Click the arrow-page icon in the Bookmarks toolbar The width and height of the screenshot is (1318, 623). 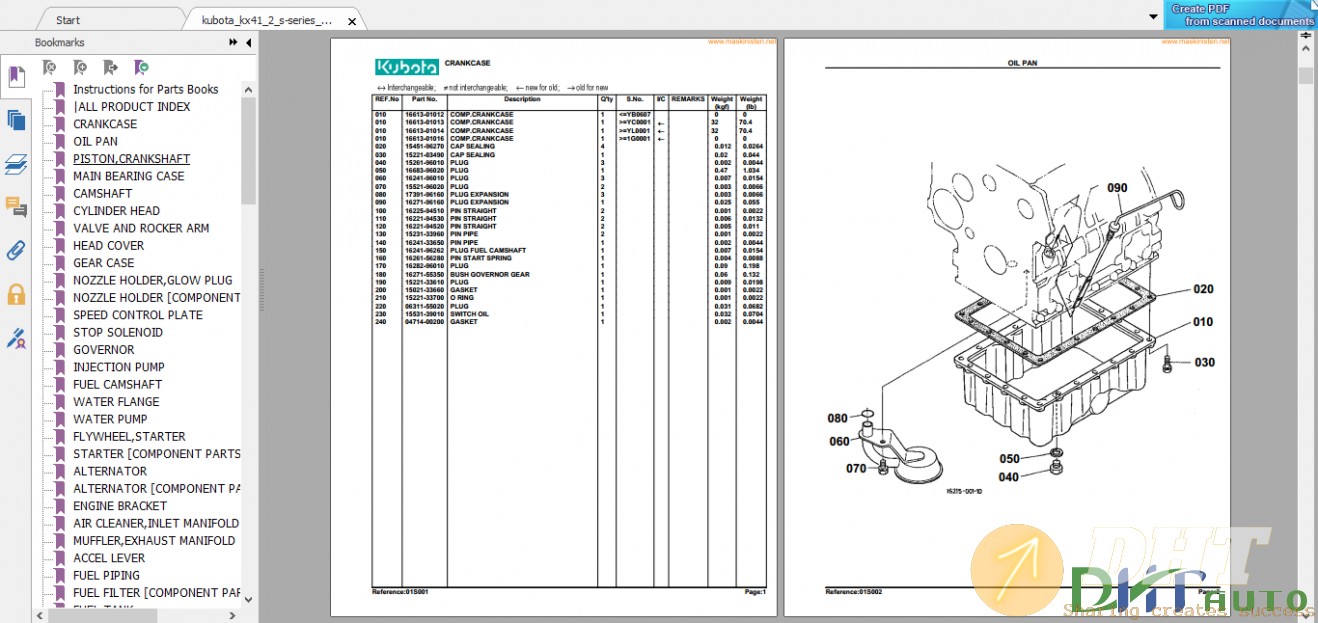point(110,67)
